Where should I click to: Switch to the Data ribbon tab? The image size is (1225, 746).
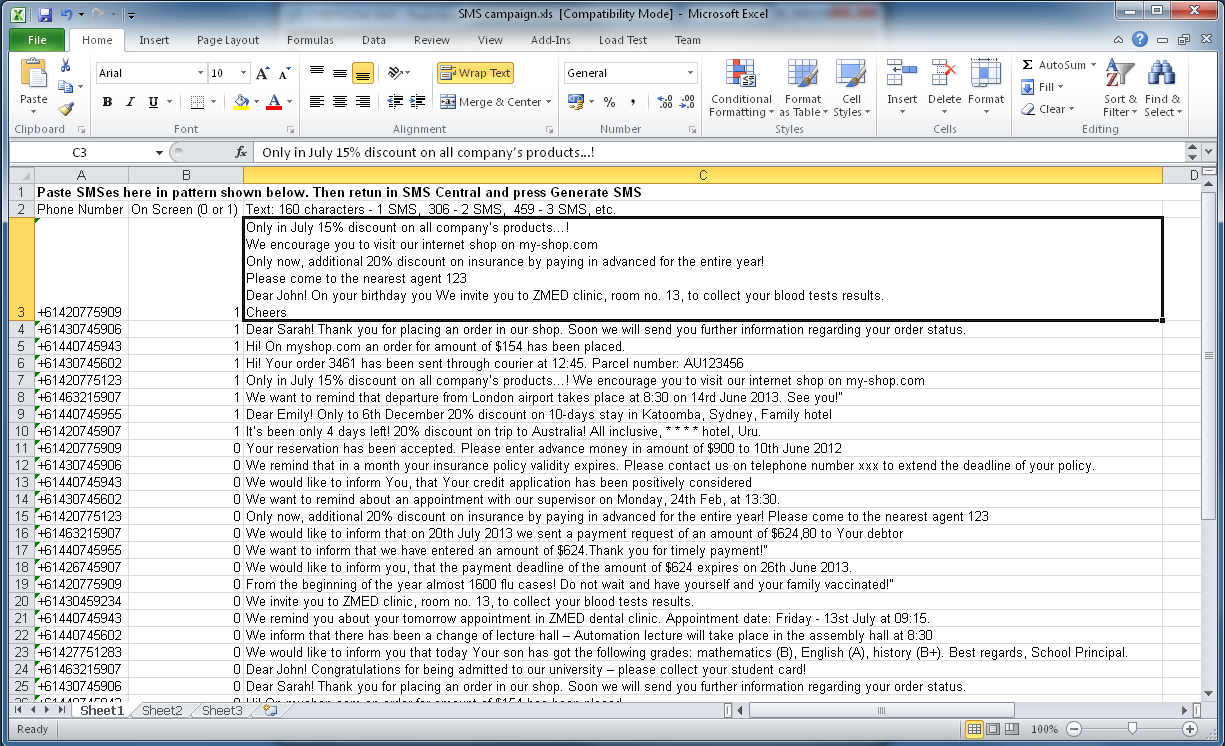click(x=374, y=40)
